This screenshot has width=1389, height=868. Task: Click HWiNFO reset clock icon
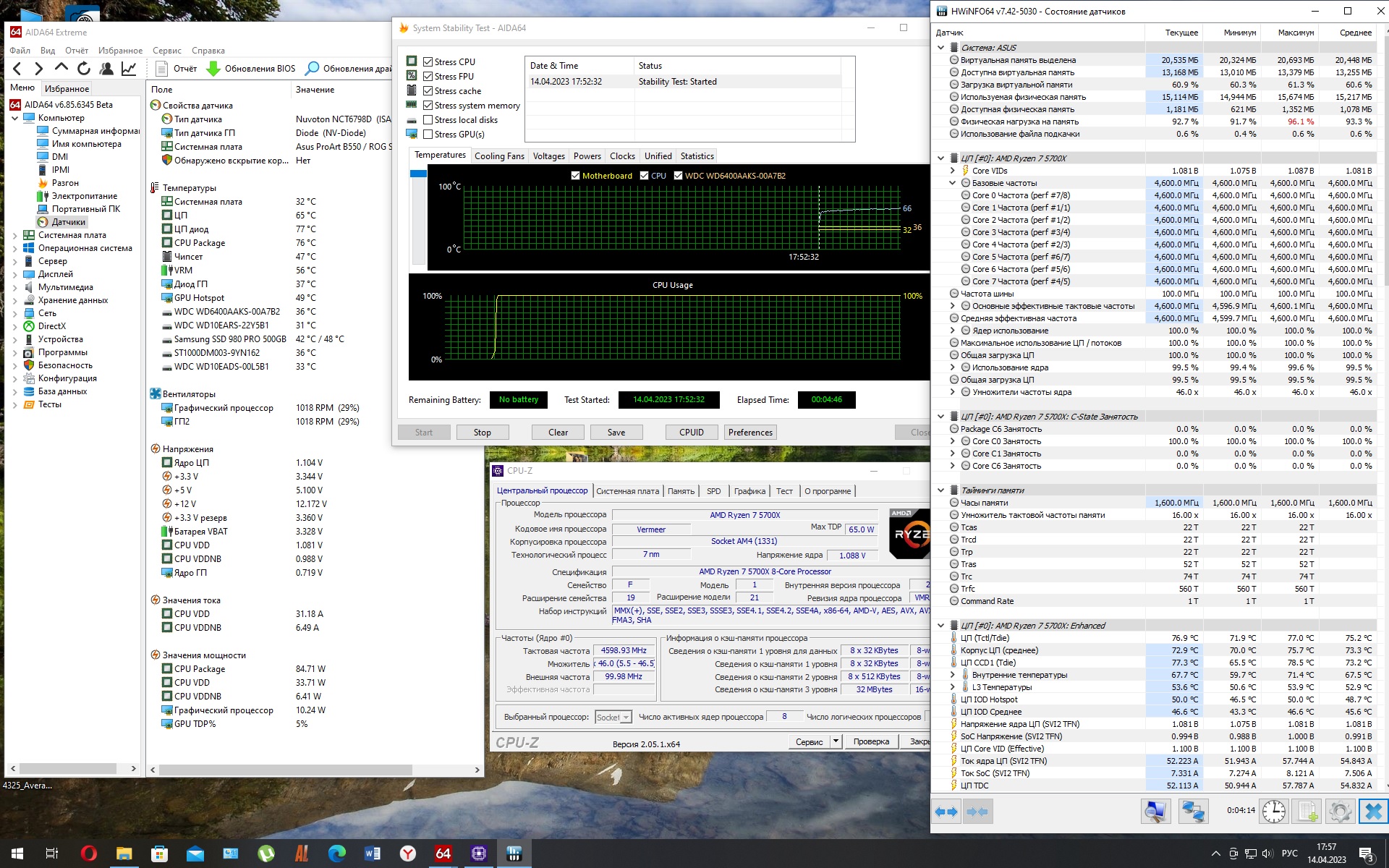click(1273, 812)
